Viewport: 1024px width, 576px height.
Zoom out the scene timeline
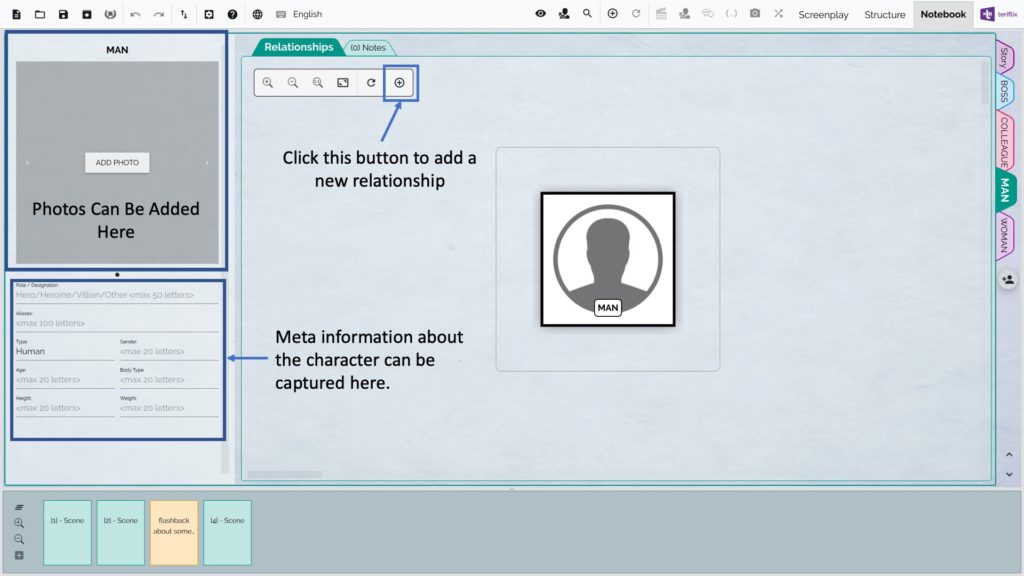click(x=19, y=539)
